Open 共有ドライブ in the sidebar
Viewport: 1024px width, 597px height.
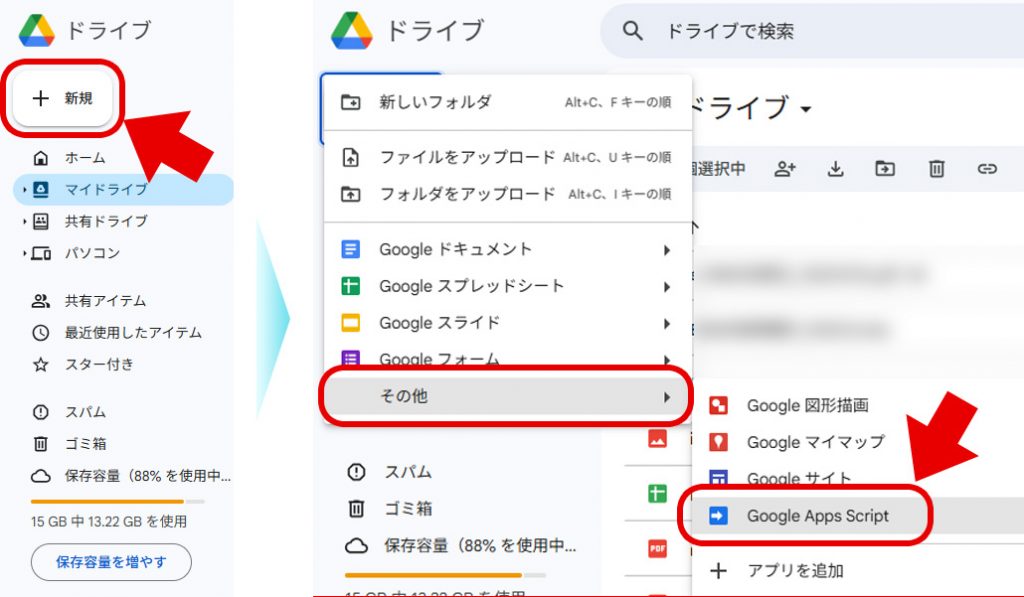click(106, 221)
